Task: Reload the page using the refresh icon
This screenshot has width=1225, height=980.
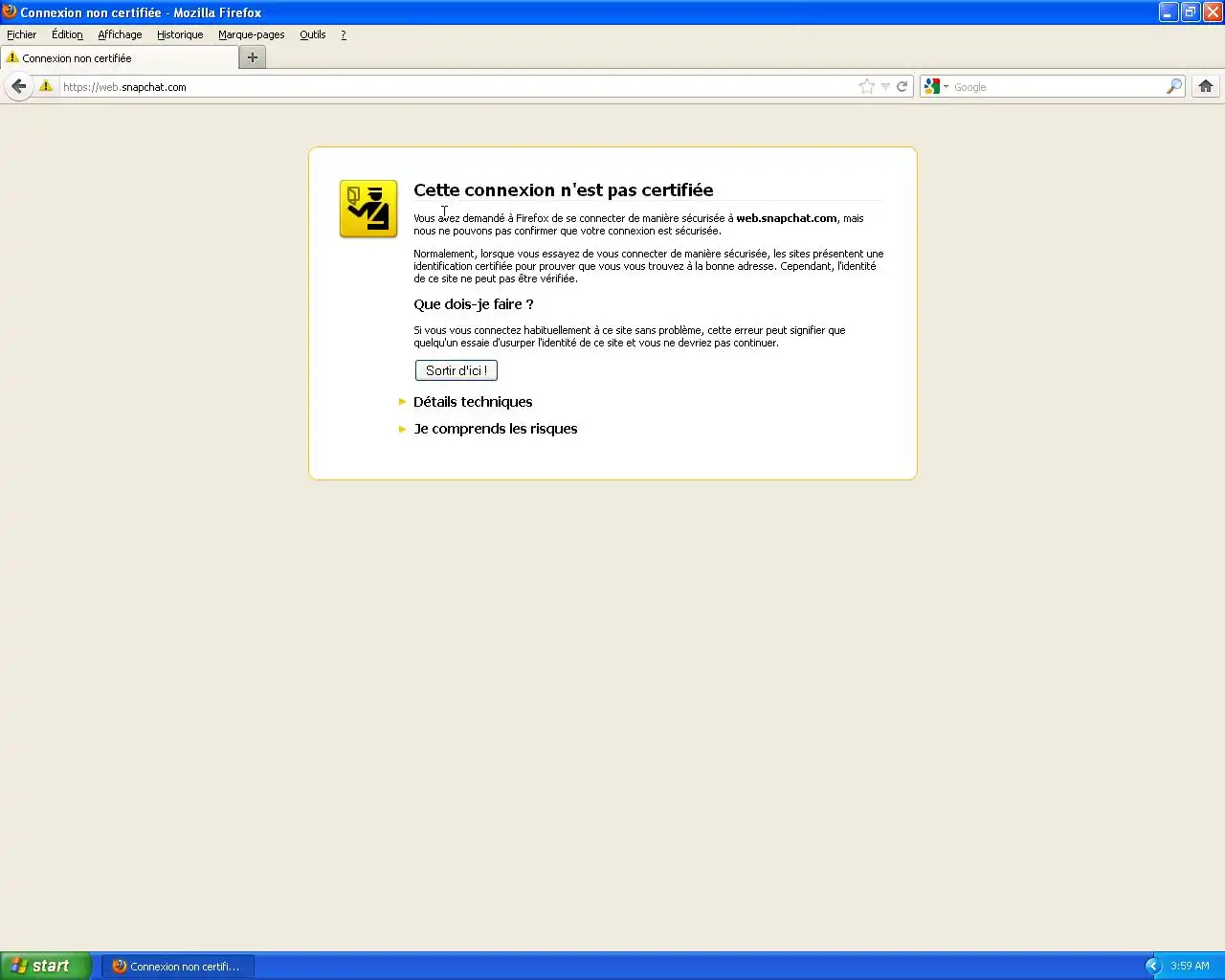Action: tap(902, 86)
